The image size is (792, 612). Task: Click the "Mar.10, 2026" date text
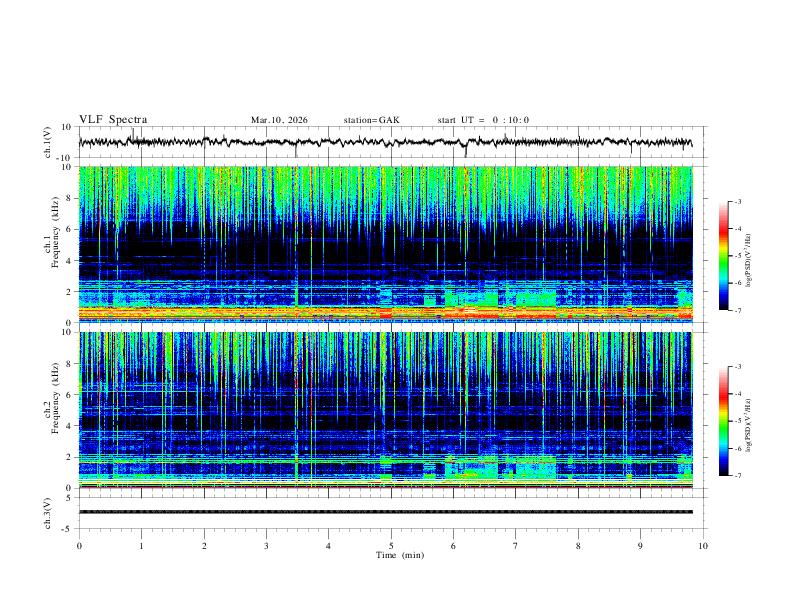tap(279, 120)
